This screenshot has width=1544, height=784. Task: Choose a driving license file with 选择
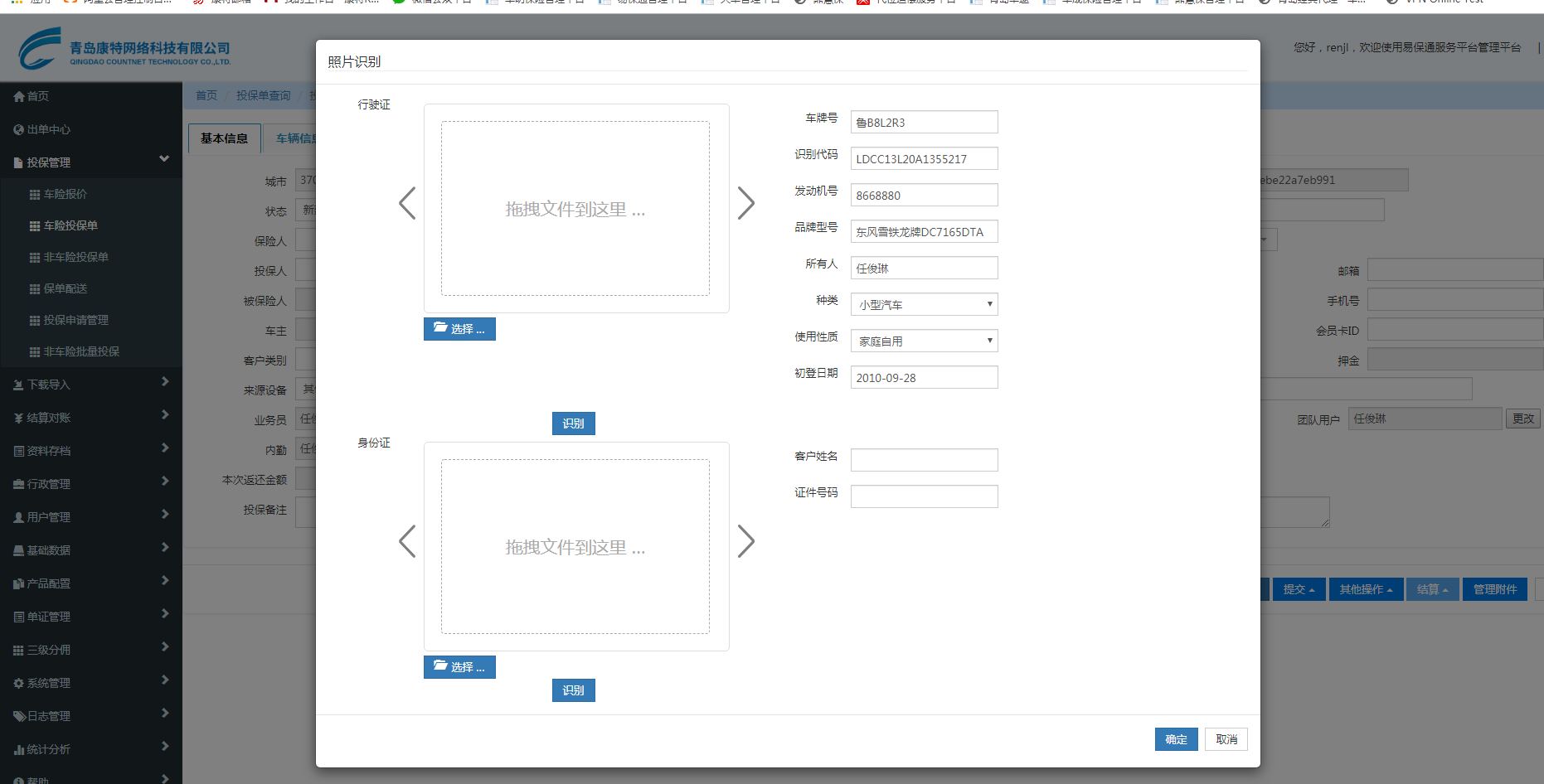pos(459,329)
